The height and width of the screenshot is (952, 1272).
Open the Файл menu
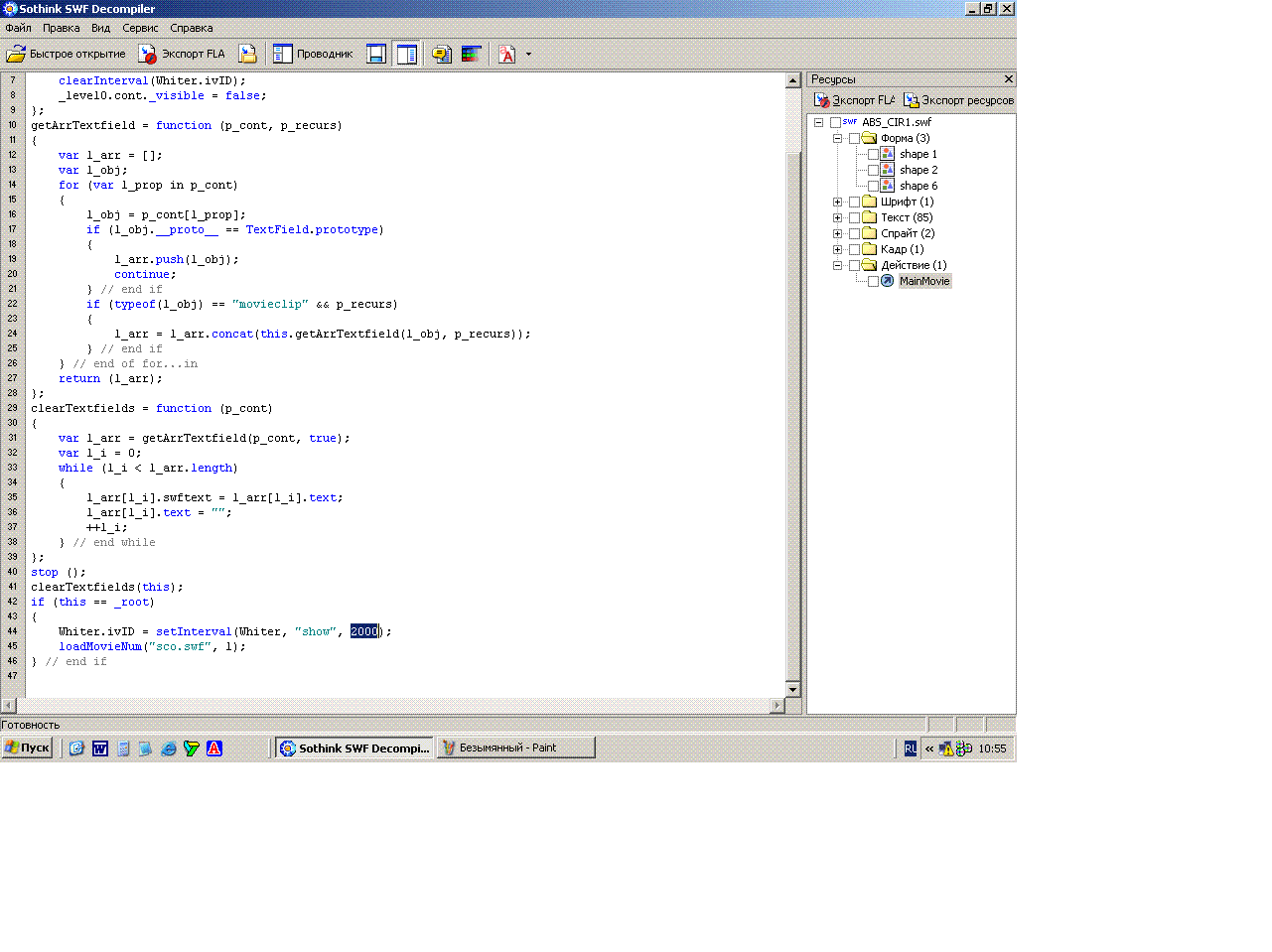18,28
